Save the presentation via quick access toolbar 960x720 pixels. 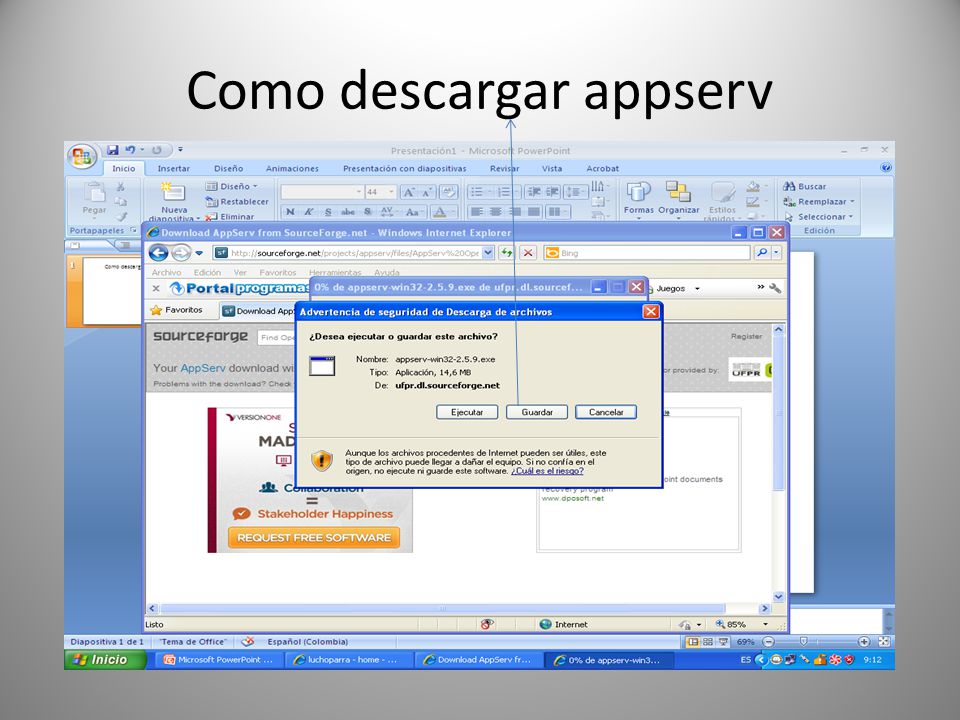click(x=113, y=150)
